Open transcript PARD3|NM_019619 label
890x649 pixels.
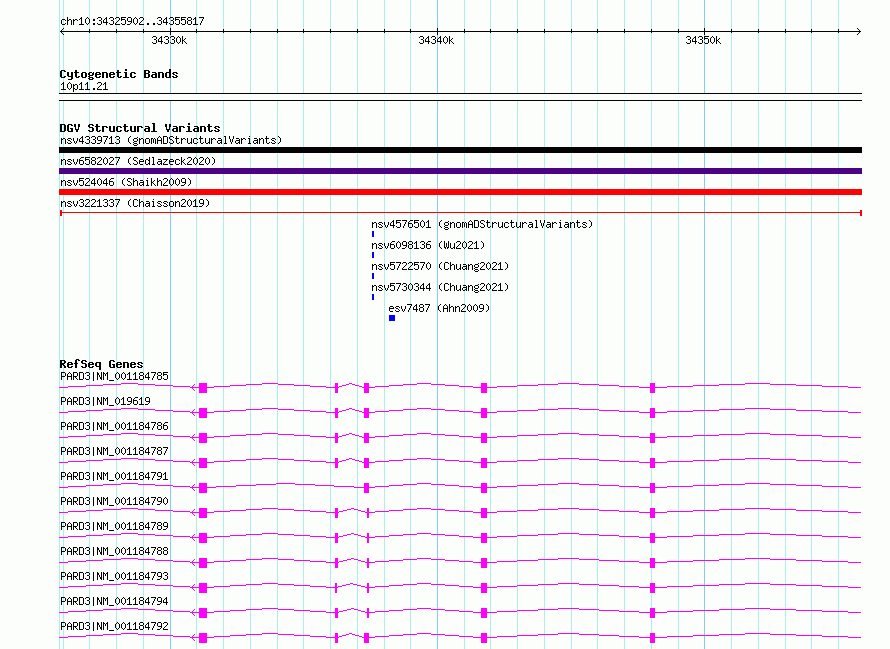pyautogui.click(x=105, y=401)
